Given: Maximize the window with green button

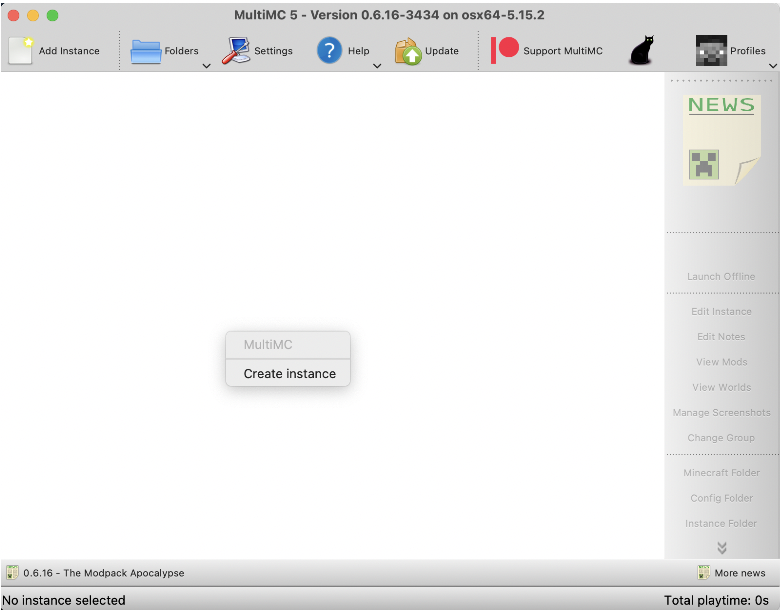Looking at the screenshot, I should click(x=52, y=15).
